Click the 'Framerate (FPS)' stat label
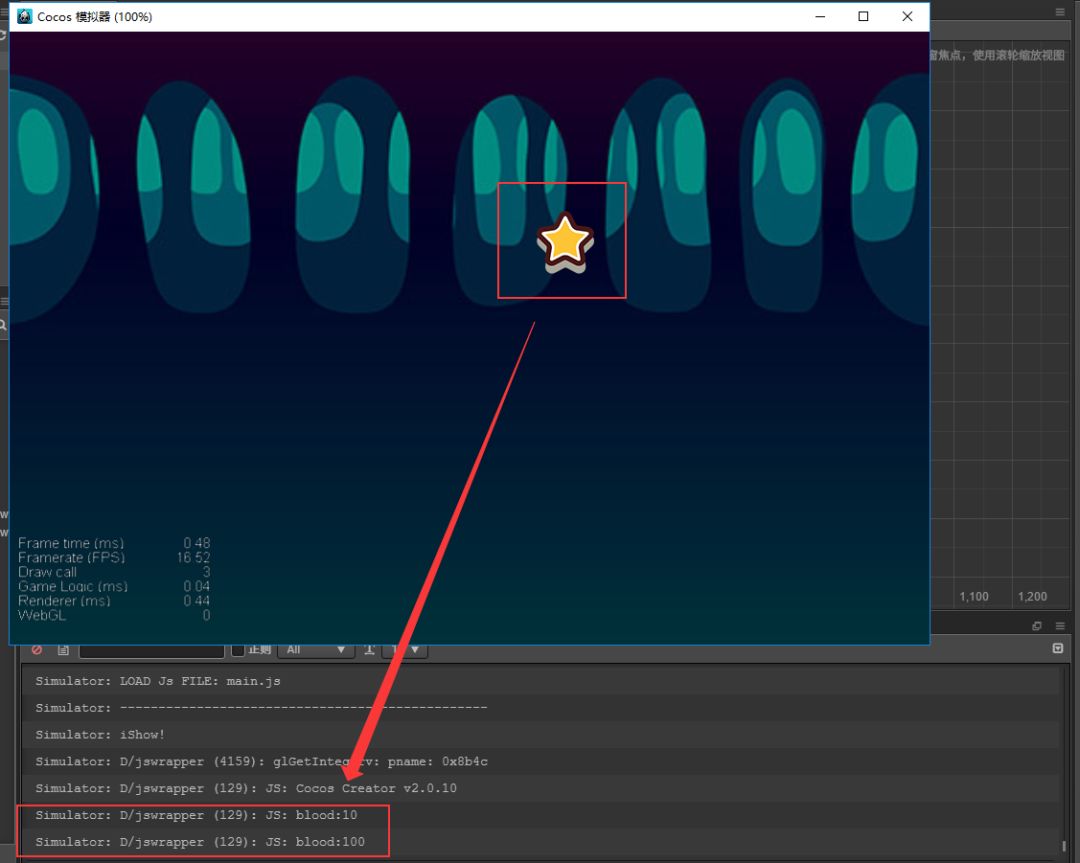This screenshot has height=863, width=1080. click(72, 557)
